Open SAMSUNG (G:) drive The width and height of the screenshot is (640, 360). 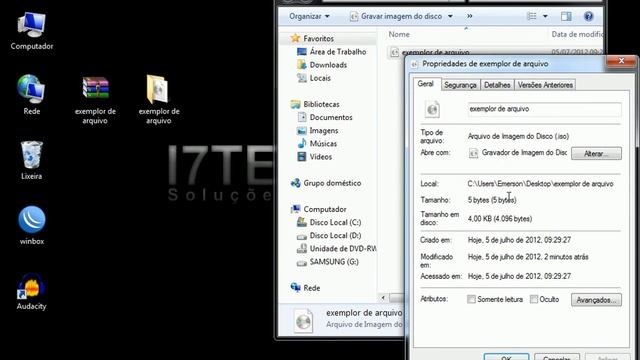pos(328,262)
